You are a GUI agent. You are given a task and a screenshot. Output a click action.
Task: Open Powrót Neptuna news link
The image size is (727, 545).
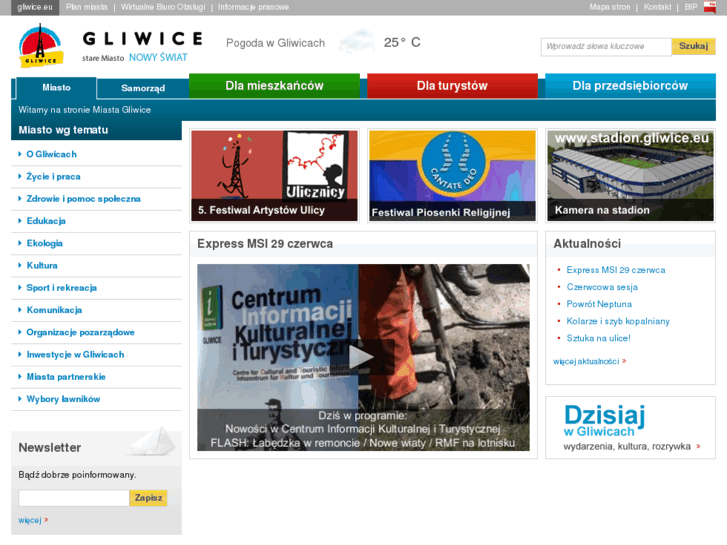(x=599, y=304)
